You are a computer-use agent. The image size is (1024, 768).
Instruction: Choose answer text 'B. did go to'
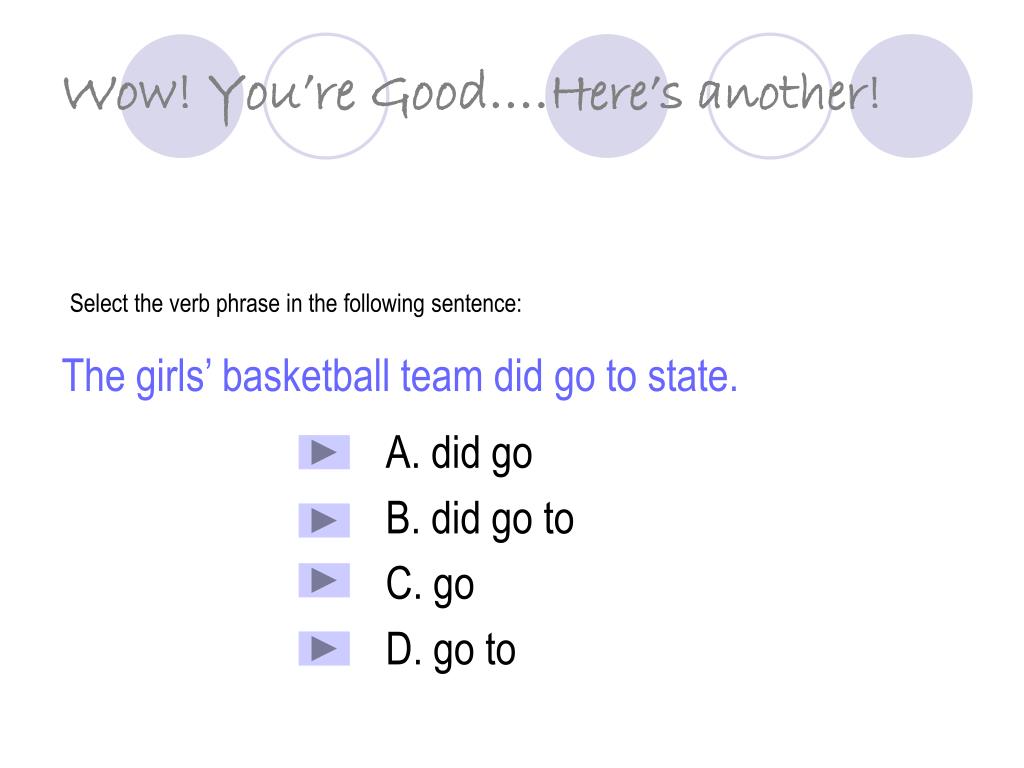tap(479, 520)
